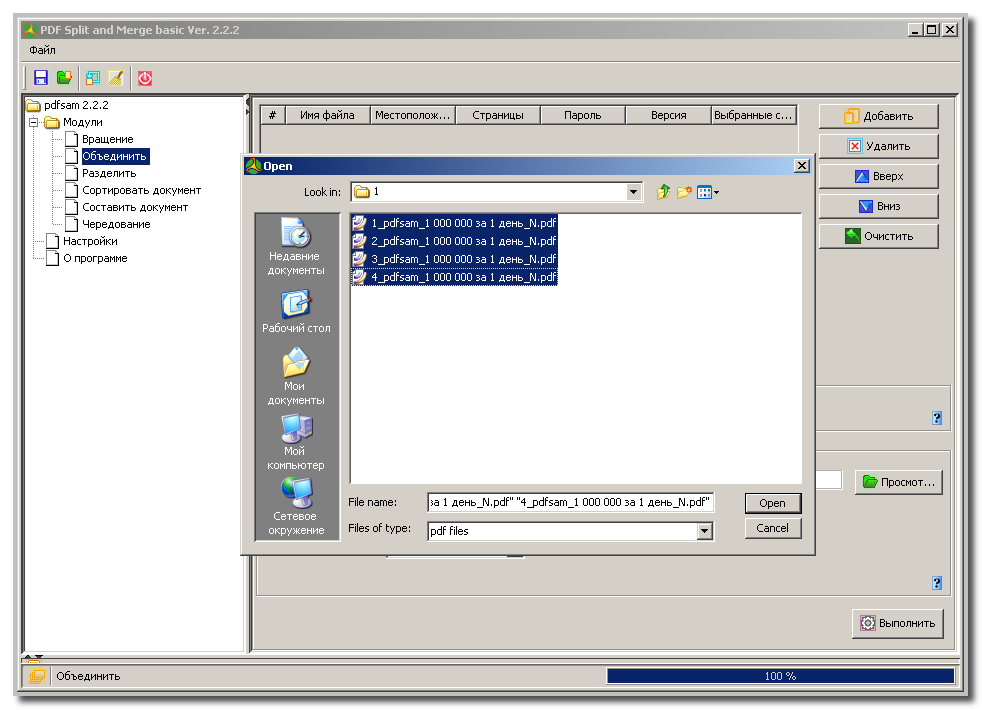Click the green folder load icon in toolbar
982x710 pixels.
tap(64, 78)
